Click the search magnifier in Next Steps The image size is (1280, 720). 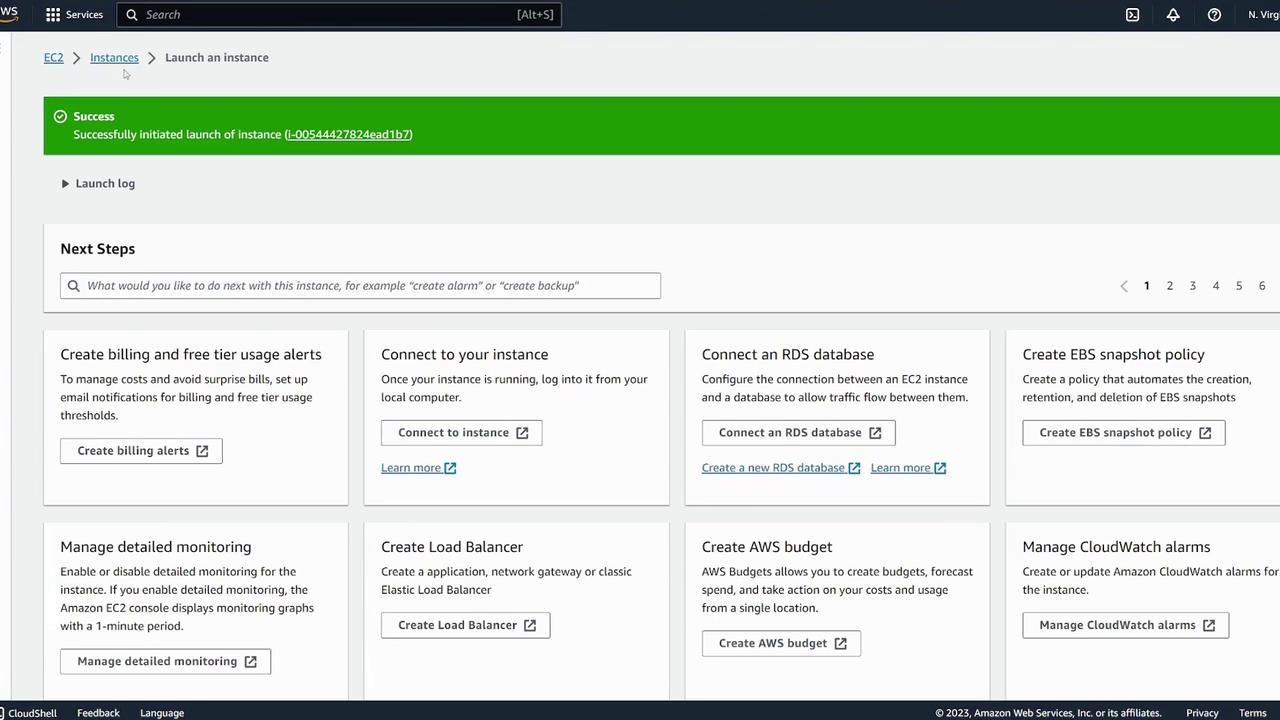click(x=73, y=286)
